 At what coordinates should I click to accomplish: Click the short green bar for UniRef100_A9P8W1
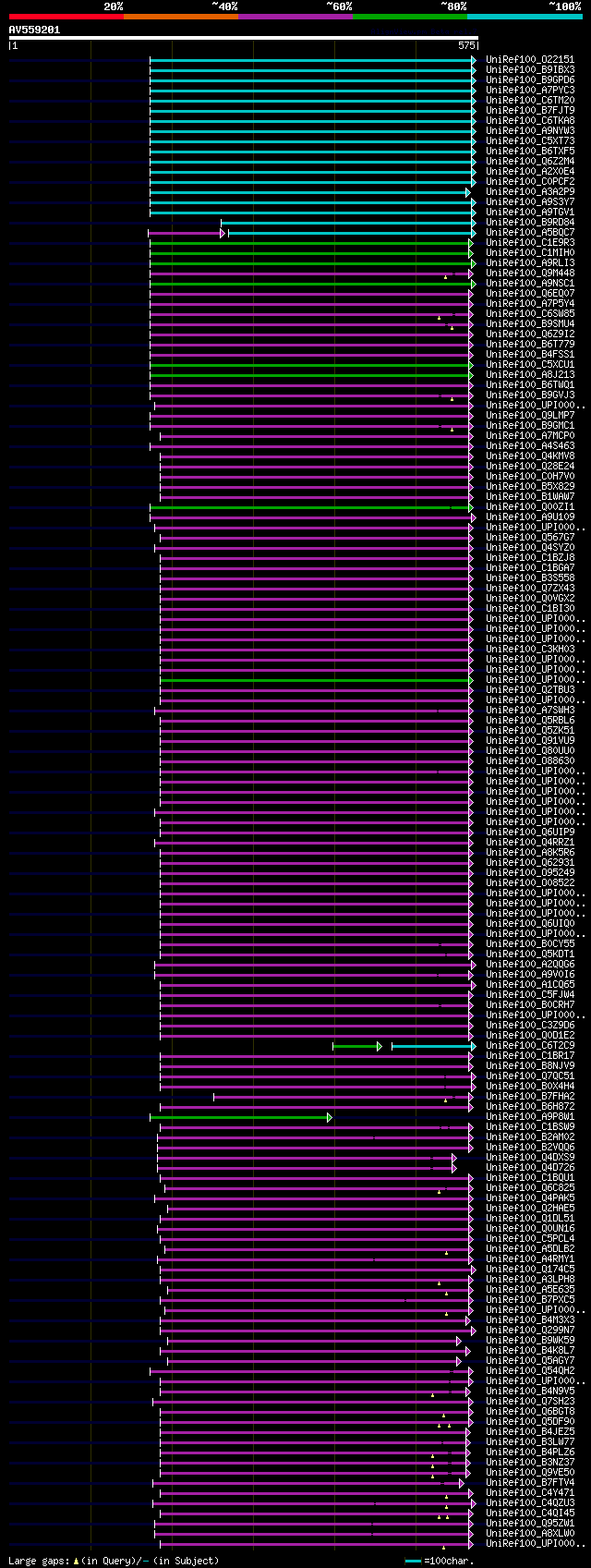240,1117
